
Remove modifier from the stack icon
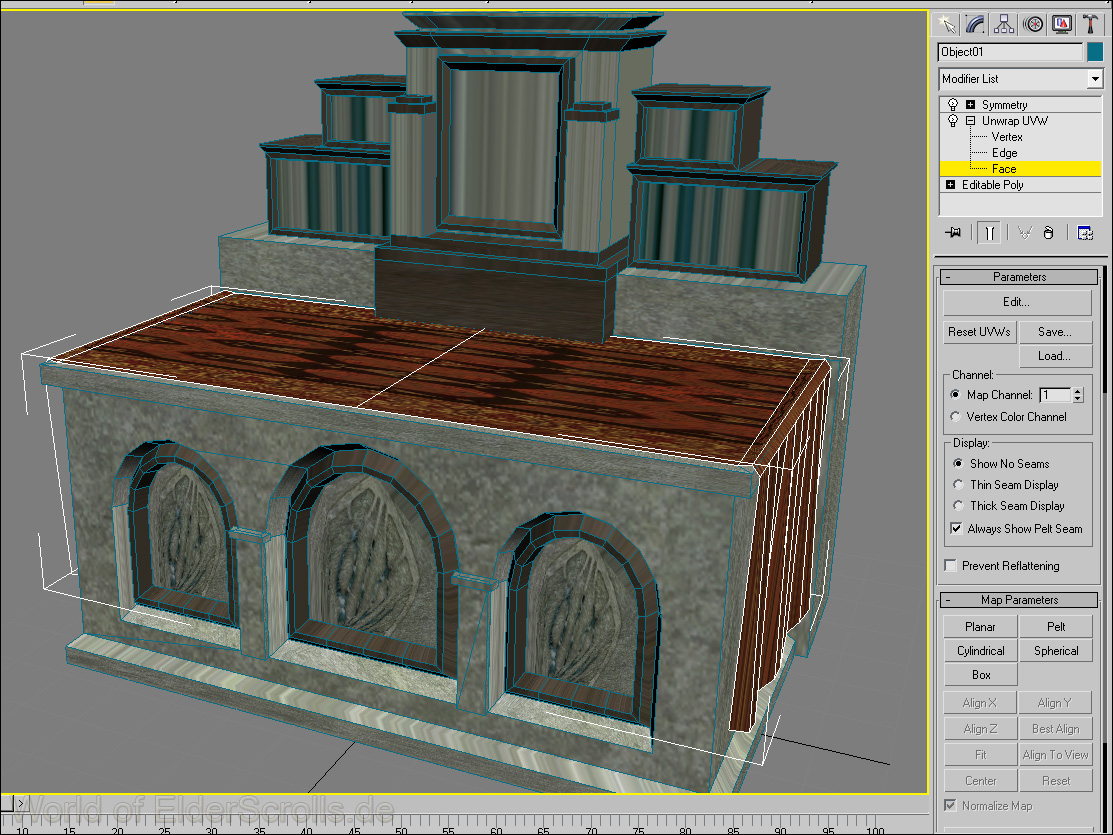[x=1049, y=232]
